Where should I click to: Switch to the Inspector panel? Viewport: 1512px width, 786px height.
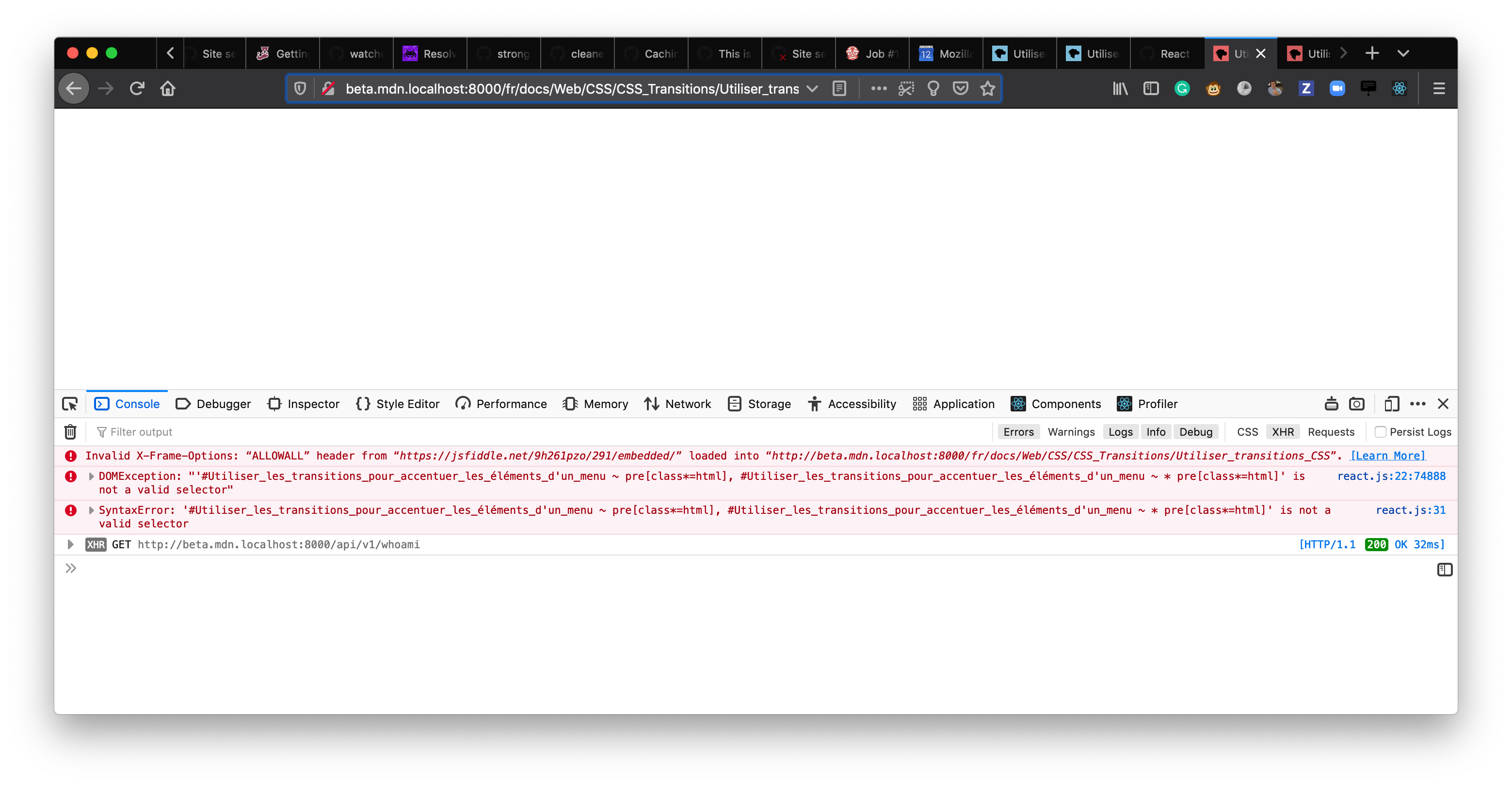tap(304, 404)
